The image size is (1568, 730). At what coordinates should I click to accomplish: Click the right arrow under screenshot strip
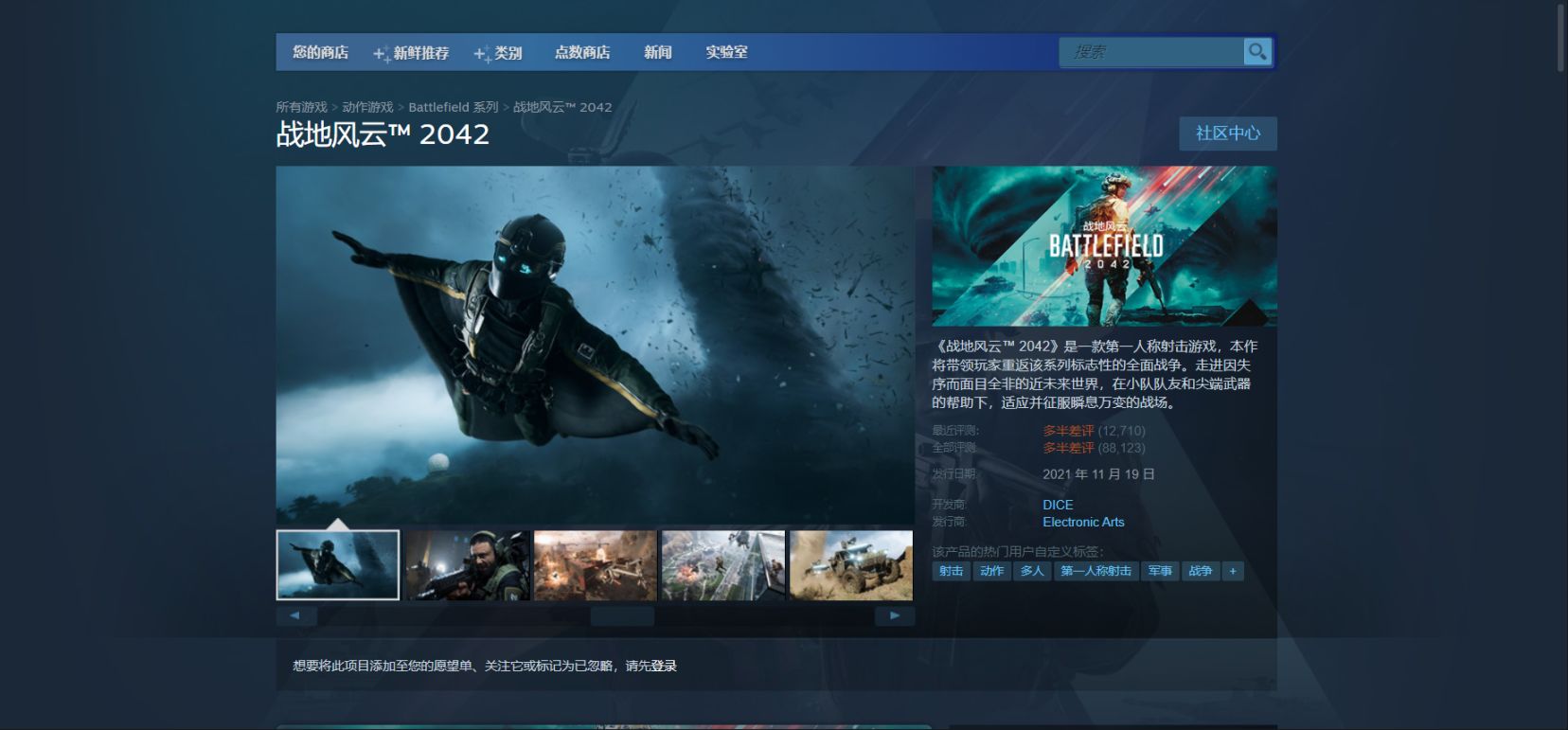(x=895, y=615)
